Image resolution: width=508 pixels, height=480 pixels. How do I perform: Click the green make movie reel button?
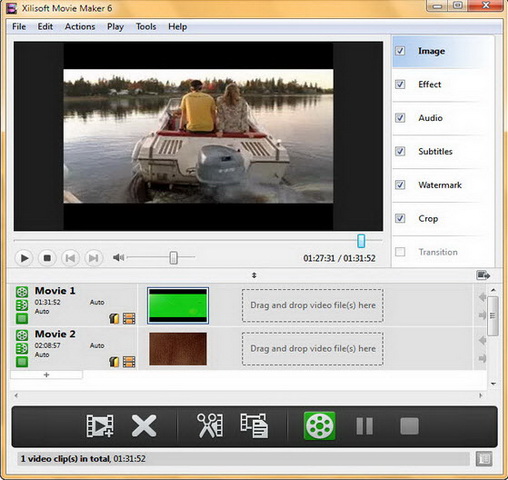coord(319,426)
